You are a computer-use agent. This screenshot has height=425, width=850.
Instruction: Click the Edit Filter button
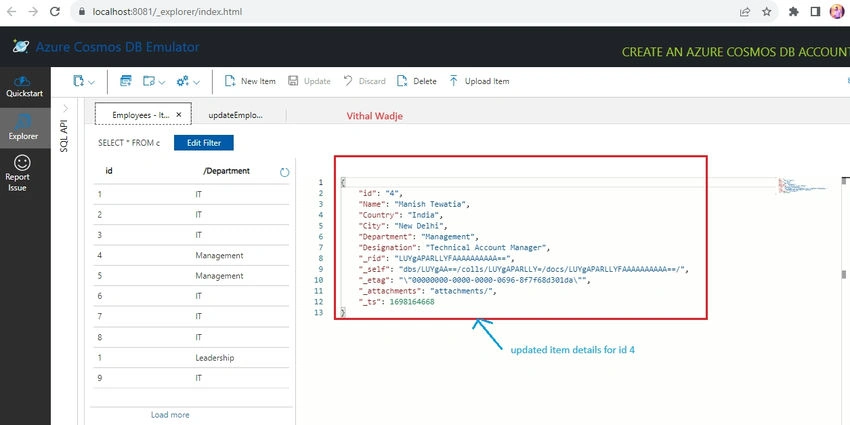click(204, 143)
